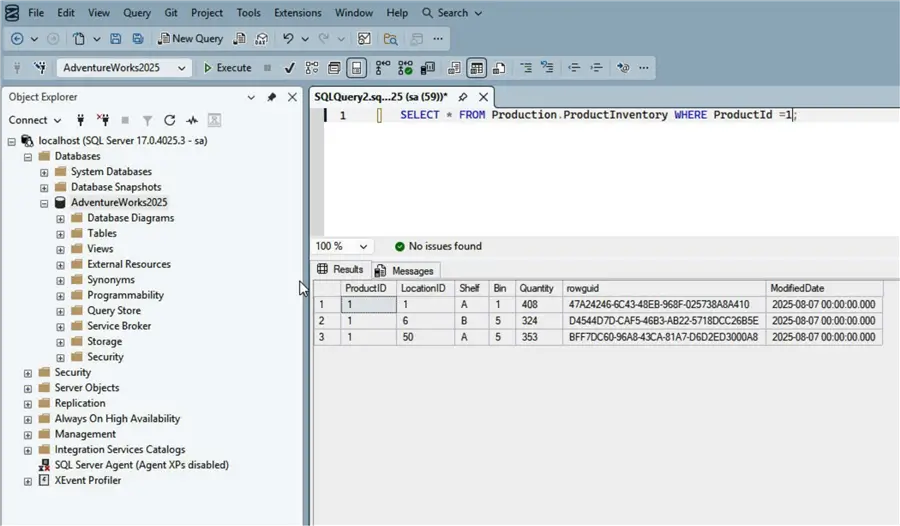
Task: Pin the Object Explorer panel with the pushpin
Action: (x=271, y=97)
